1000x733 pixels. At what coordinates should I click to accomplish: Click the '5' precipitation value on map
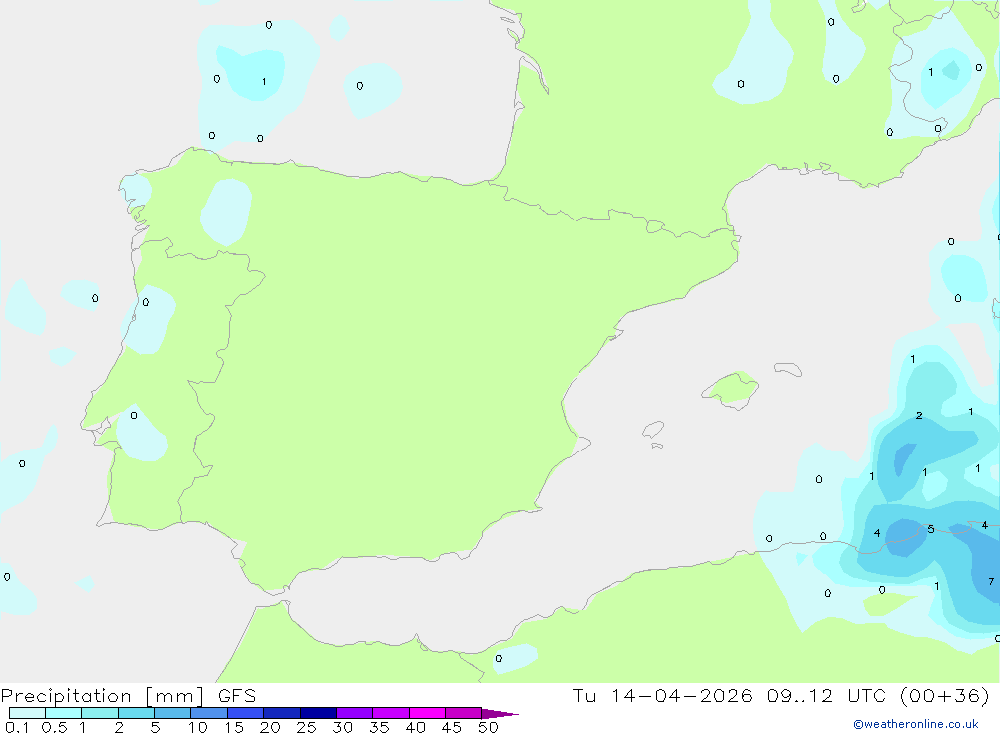931,529
